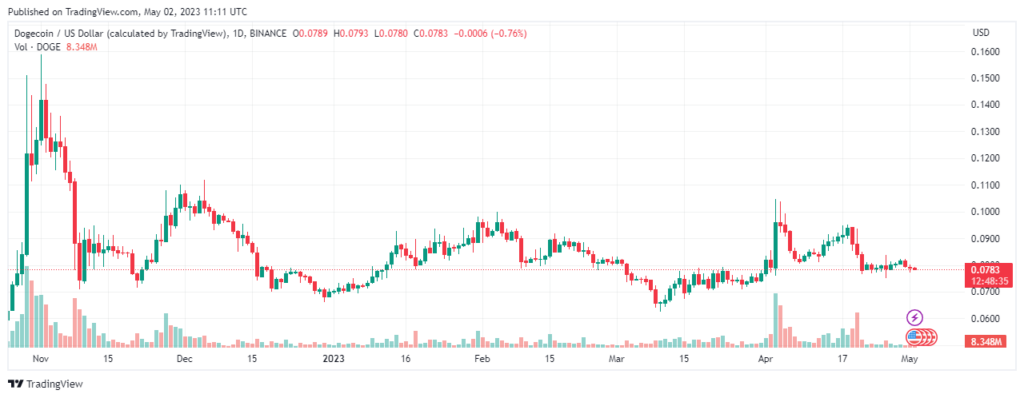Screen dimensions: 1024x398
Task: Click the 0.0600 price axis label
Action: coord(985,319)
